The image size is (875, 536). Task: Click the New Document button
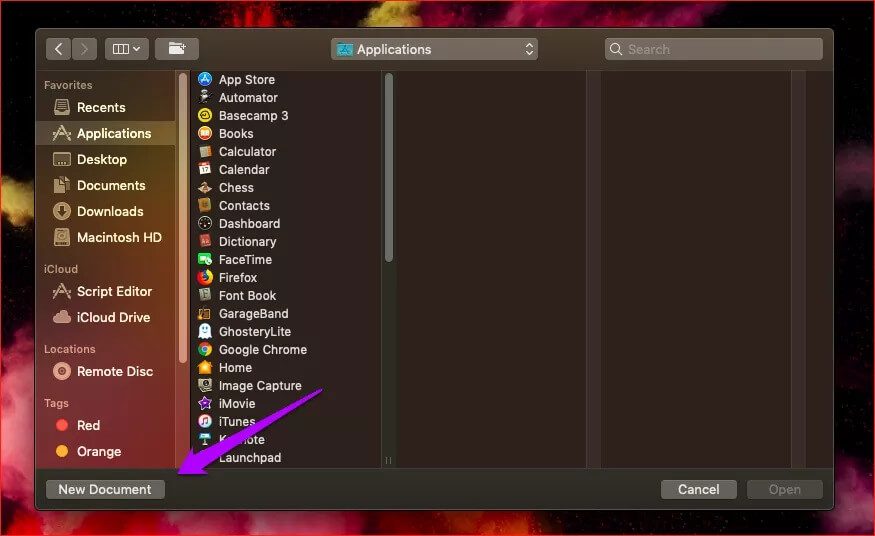(x=105, y=489)
